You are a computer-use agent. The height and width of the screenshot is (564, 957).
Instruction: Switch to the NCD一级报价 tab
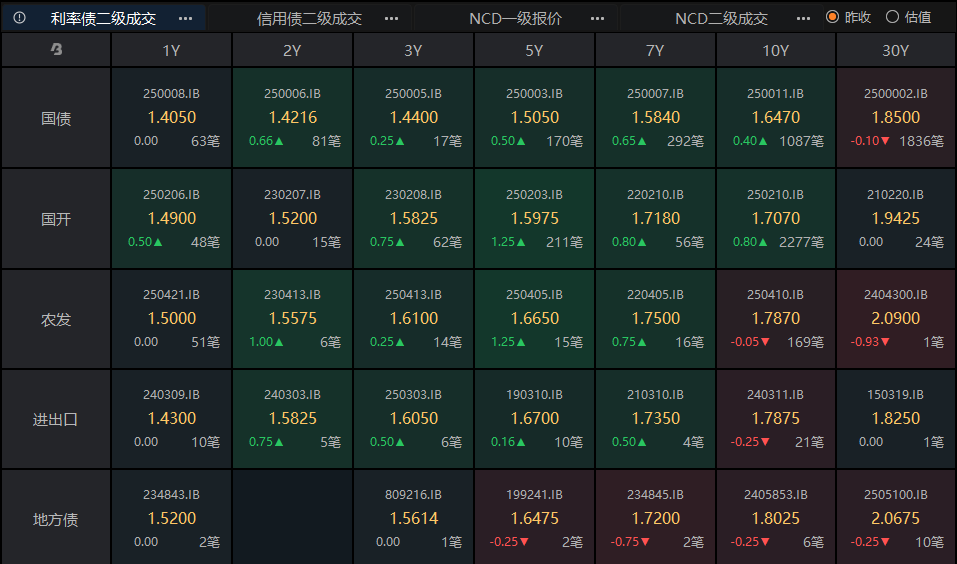pyautogui.click(x=515, y=18)
